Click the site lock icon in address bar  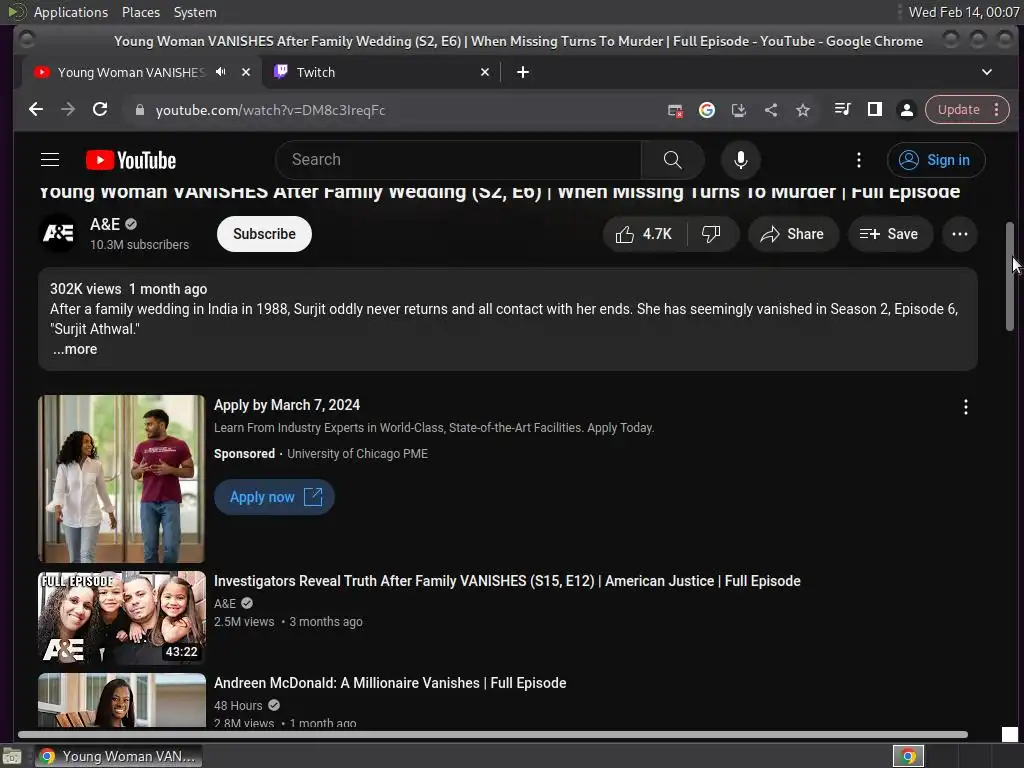[x=139, y=110]
